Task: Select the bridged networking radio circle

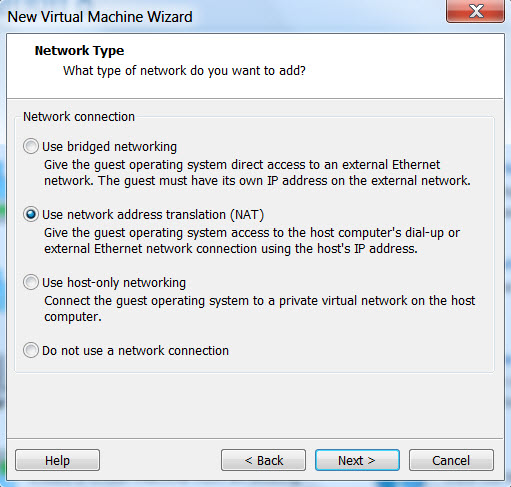Action: (x=31, y=146)
